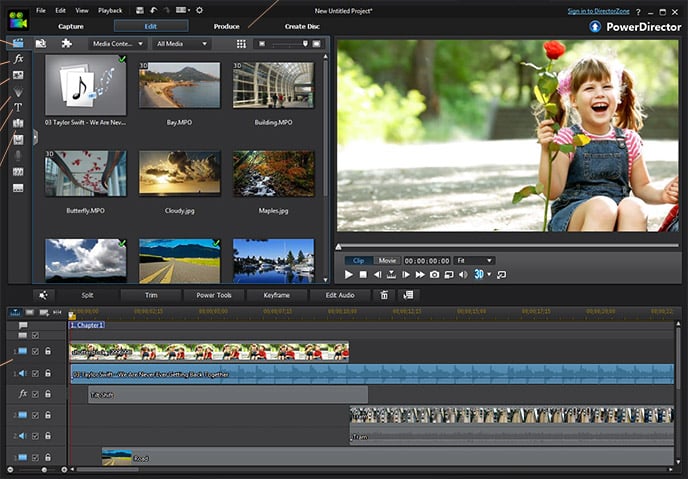Open the plug-ins puzzle piece icon

[66, 43]
